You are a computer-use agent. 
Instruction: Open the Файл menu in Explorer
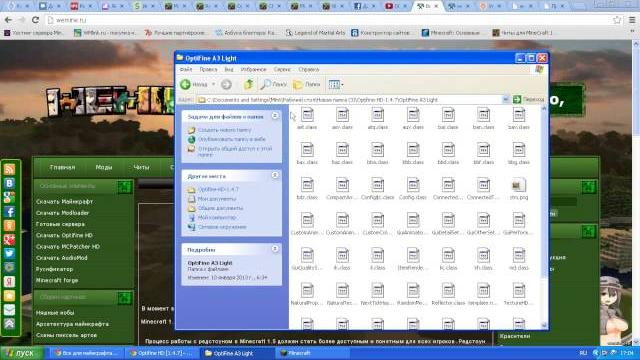click(x=186, y=69)
